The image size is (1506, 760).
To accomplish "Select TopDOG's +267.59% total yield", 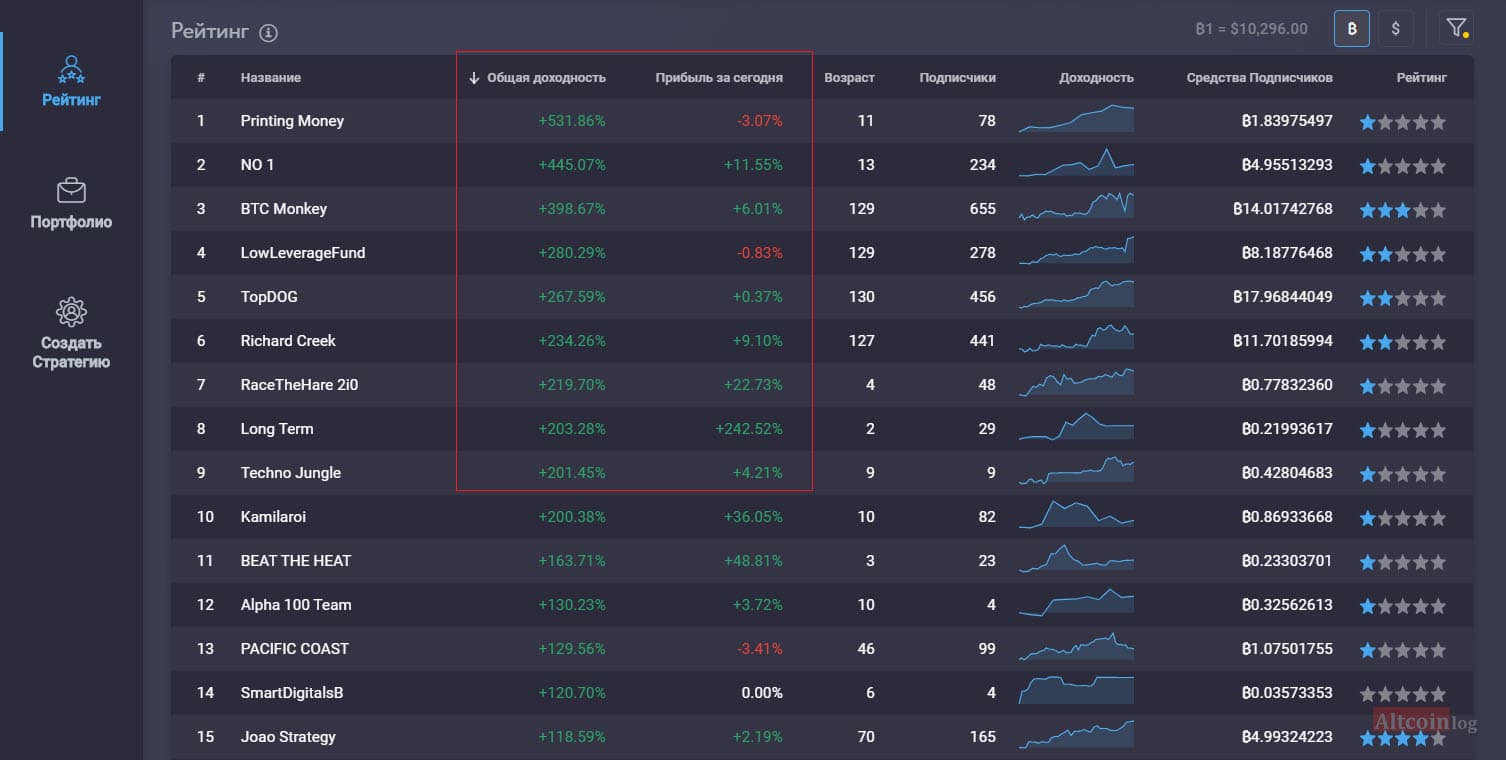I will tap(572, 297).
